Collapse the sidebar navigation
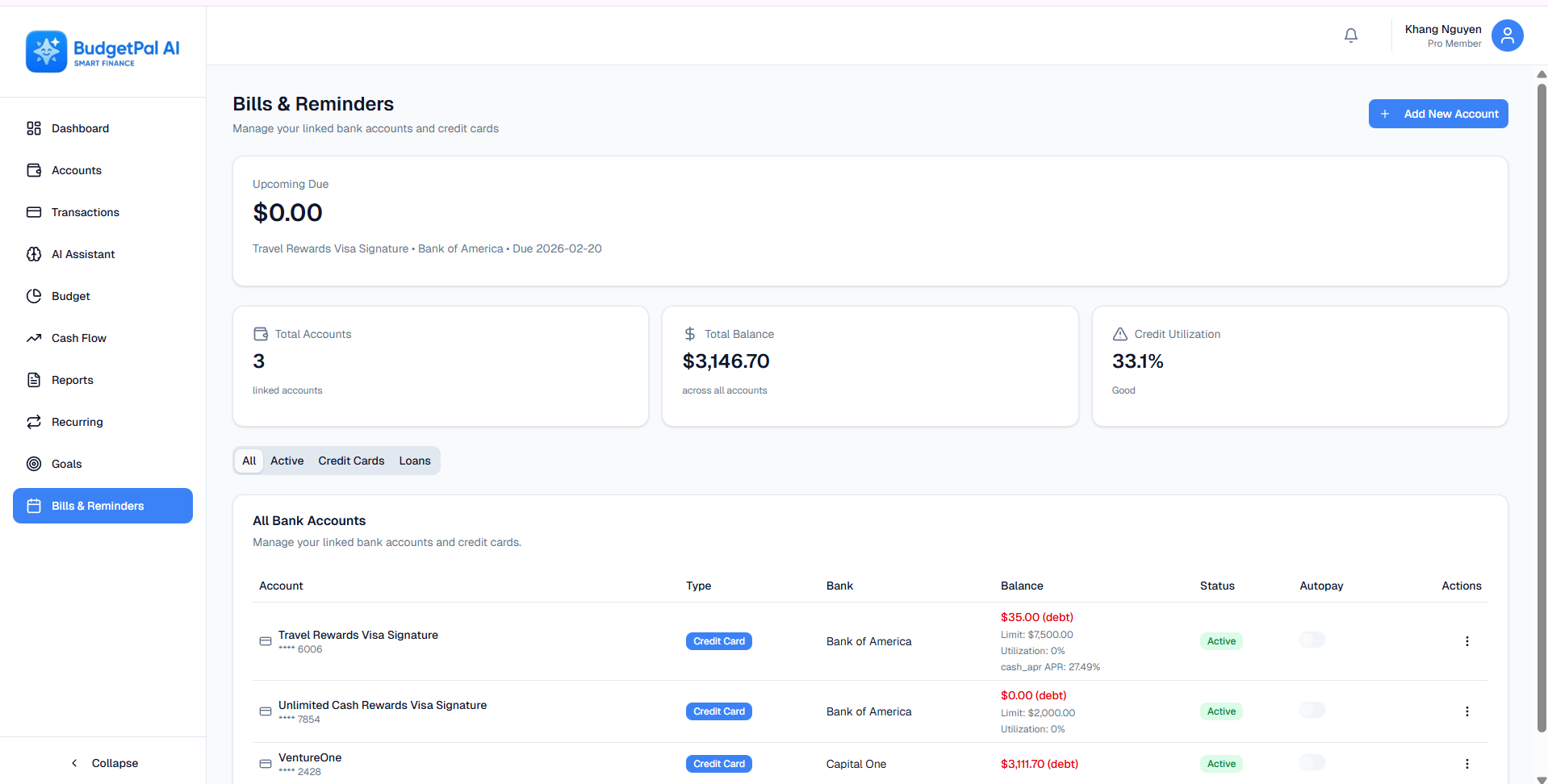 [x=103, y=762]
